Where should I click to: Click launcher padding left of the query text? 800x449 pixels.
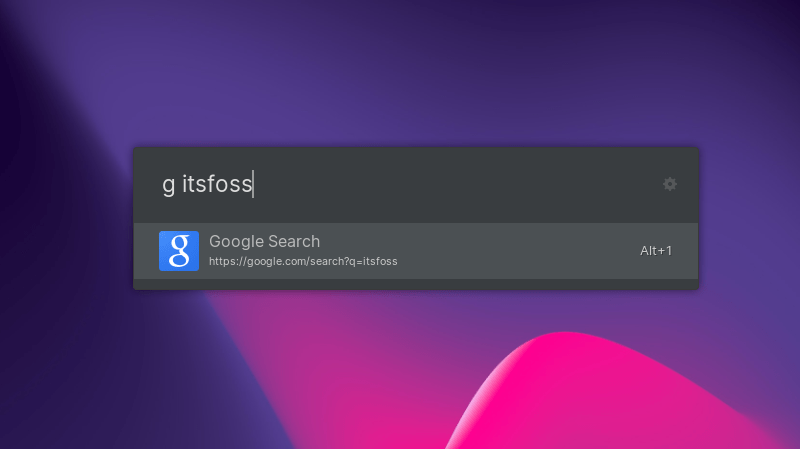coord(146,184)
